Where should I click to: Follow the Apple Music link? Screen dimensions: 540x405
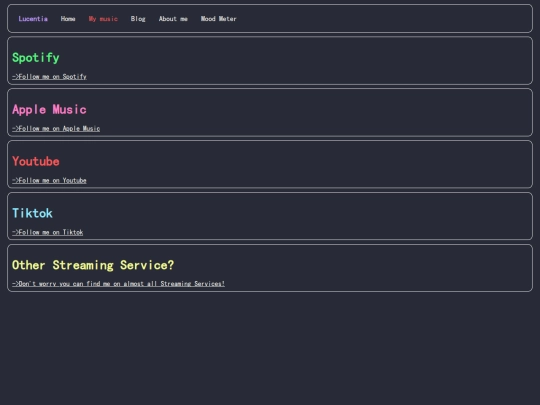[x=56, y=128]
